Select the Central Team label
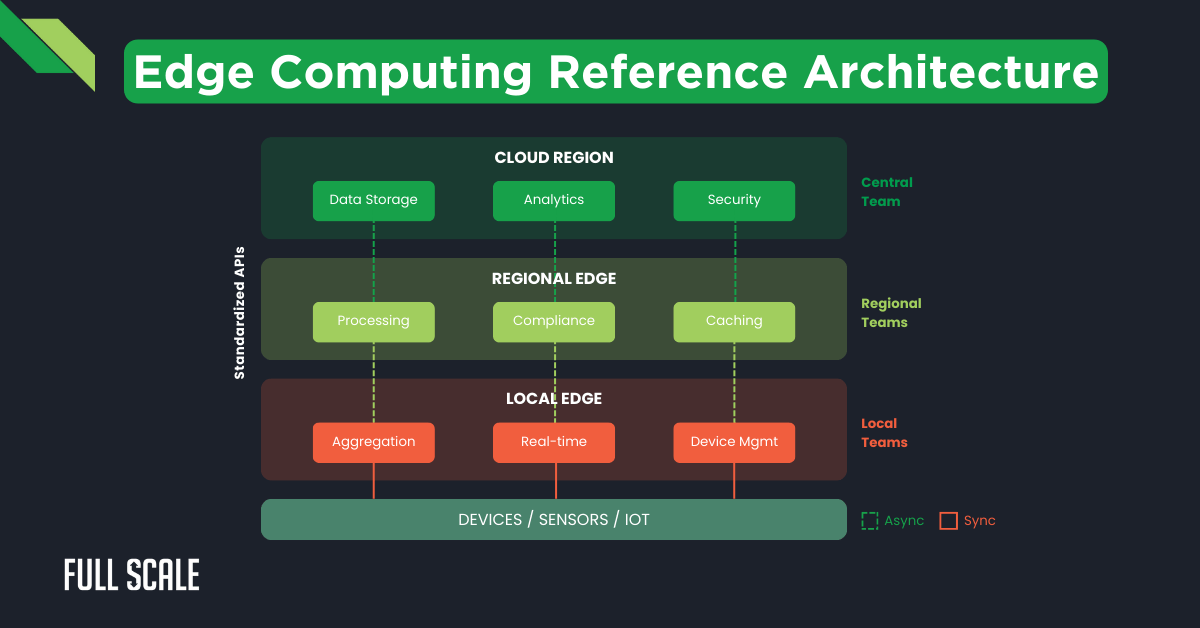Image resolution: width=1200 pixels, height=628 pixels. click(888, 191)
